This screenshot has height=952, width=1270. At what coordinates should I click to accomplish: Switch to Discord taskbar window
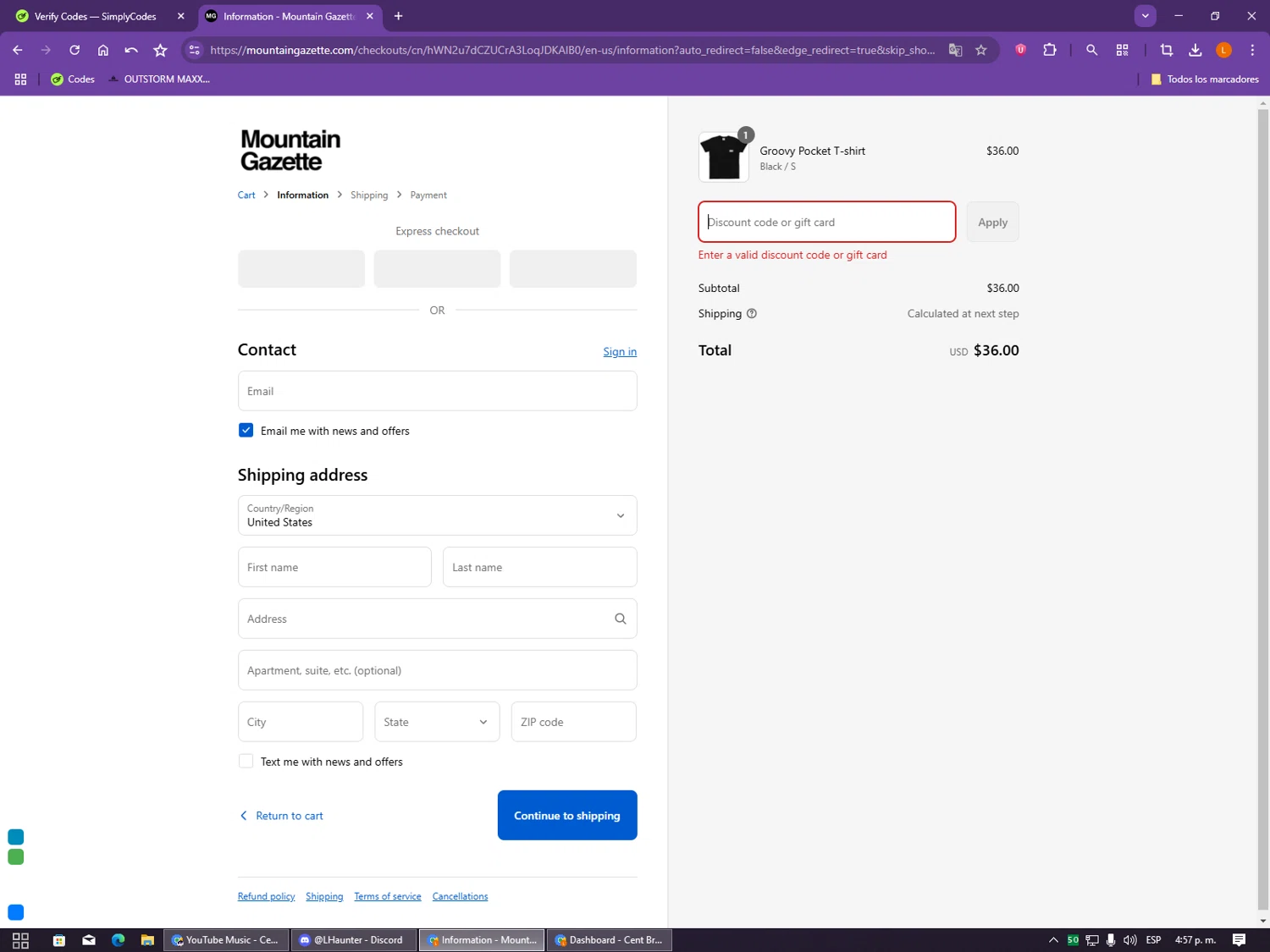coord(354,940)
